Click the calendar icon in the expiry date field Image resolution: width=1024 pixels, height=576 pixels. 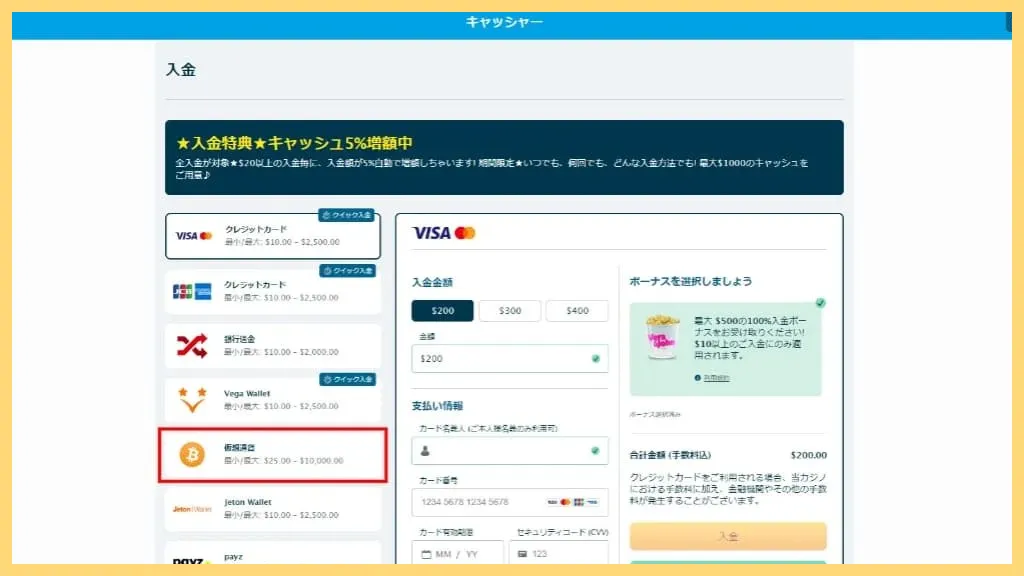pos(428,551)
